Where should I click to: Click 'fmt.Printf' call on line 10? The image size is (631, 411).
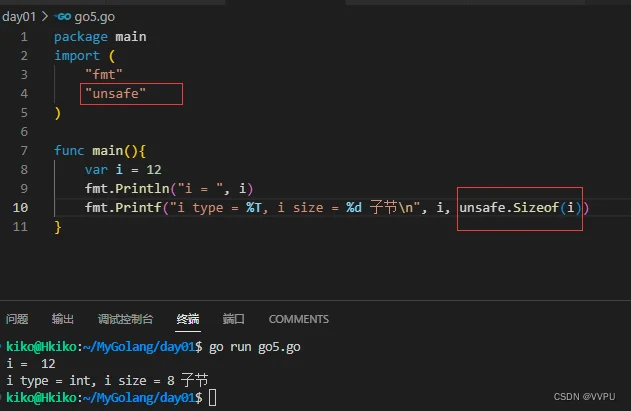123,207
